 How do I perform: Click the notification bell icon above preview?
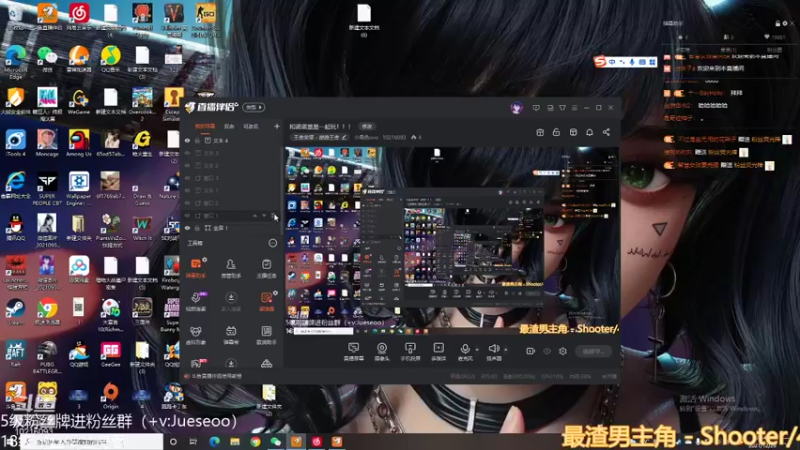point(589,132)
